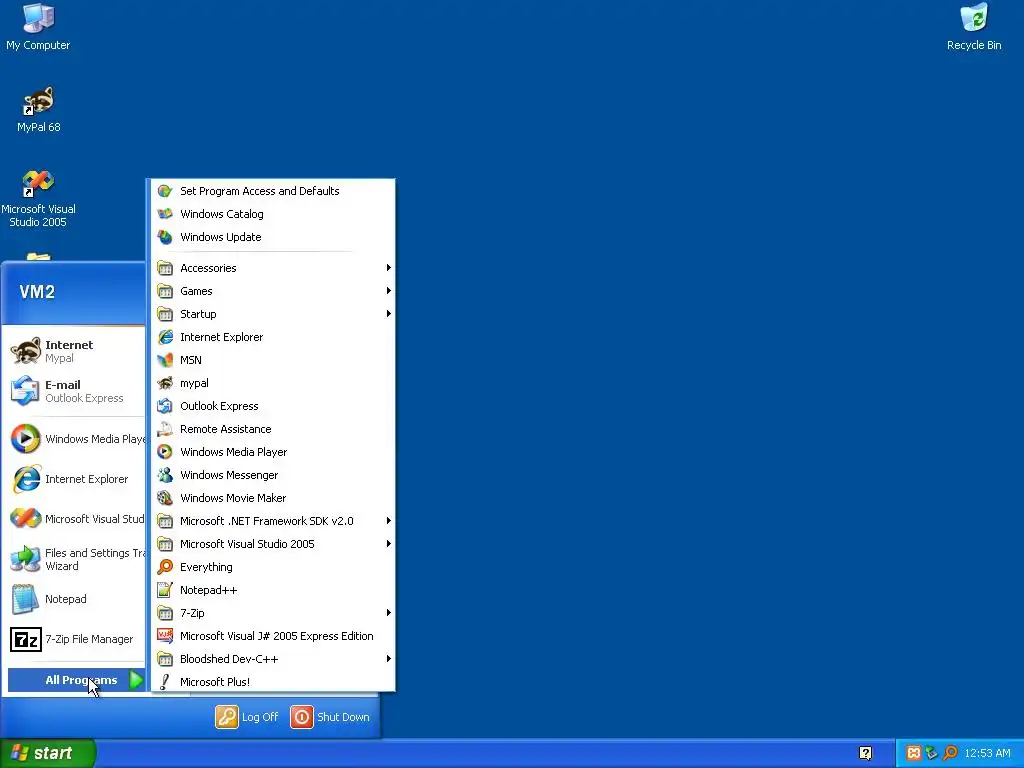Expand the Games submenu
The height and width of the screenshot is (768, 1024).
click(x=274, y=291)
